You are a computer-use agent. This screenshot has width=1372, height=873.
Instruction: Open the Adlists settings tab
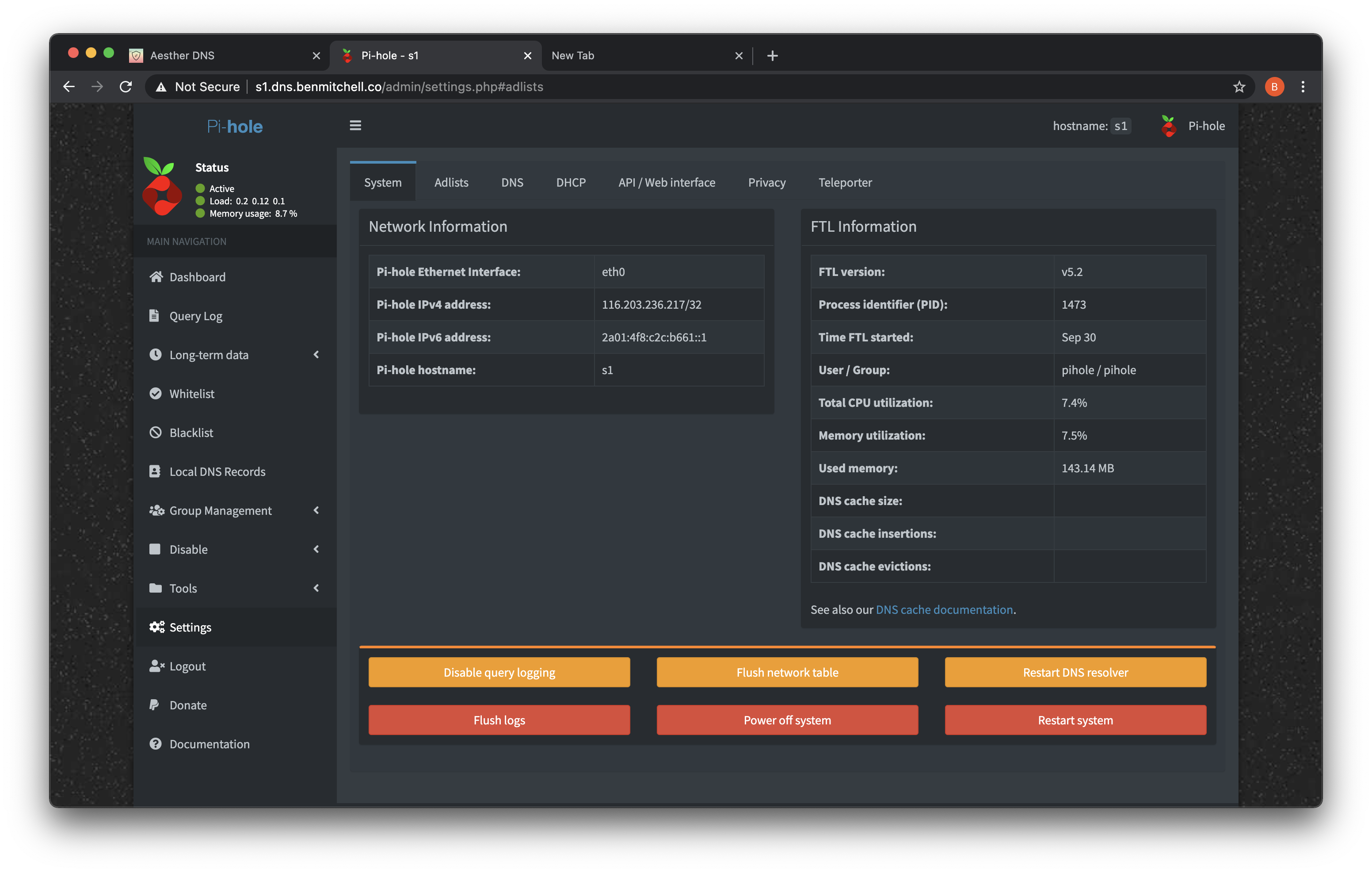pos(451,182)
